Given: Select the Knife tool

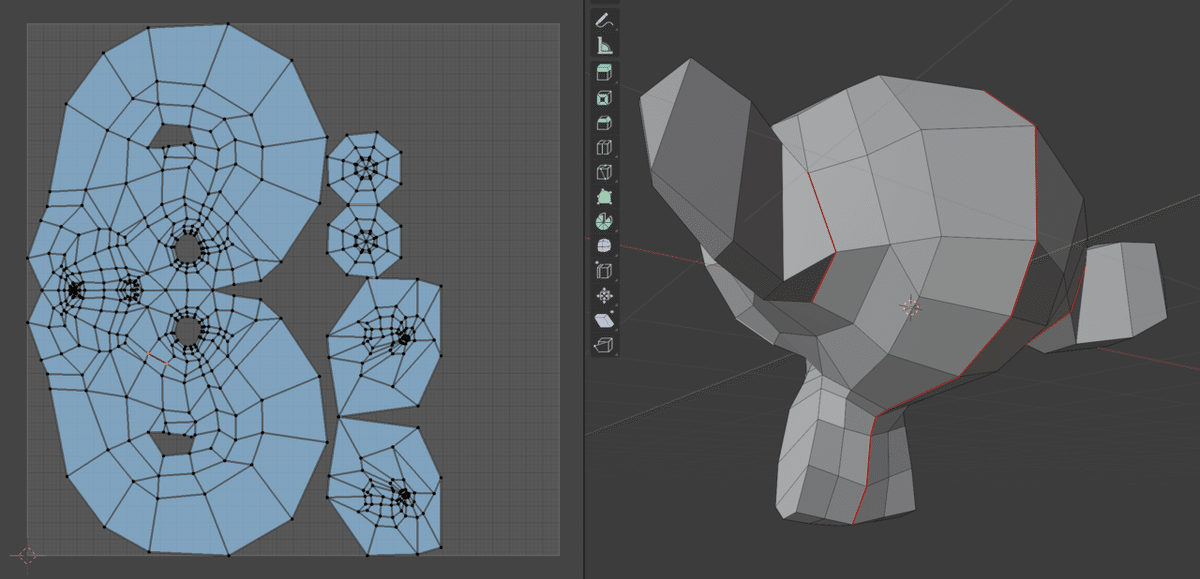Looking at the screenshot, I should pos(604,172).
